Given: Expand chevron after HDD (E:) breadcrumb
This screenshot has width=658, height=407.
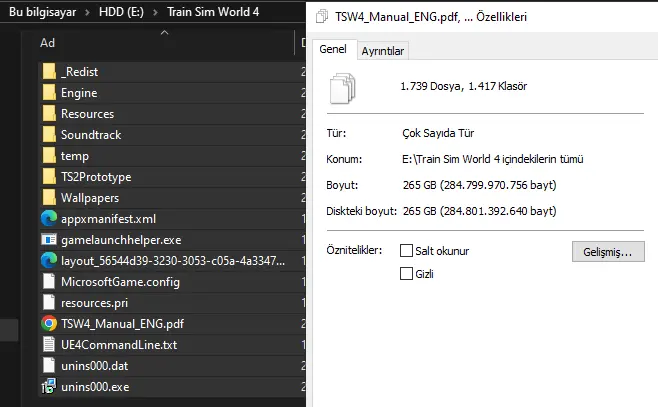Looking at the screenshot, I should pos(155,13).
